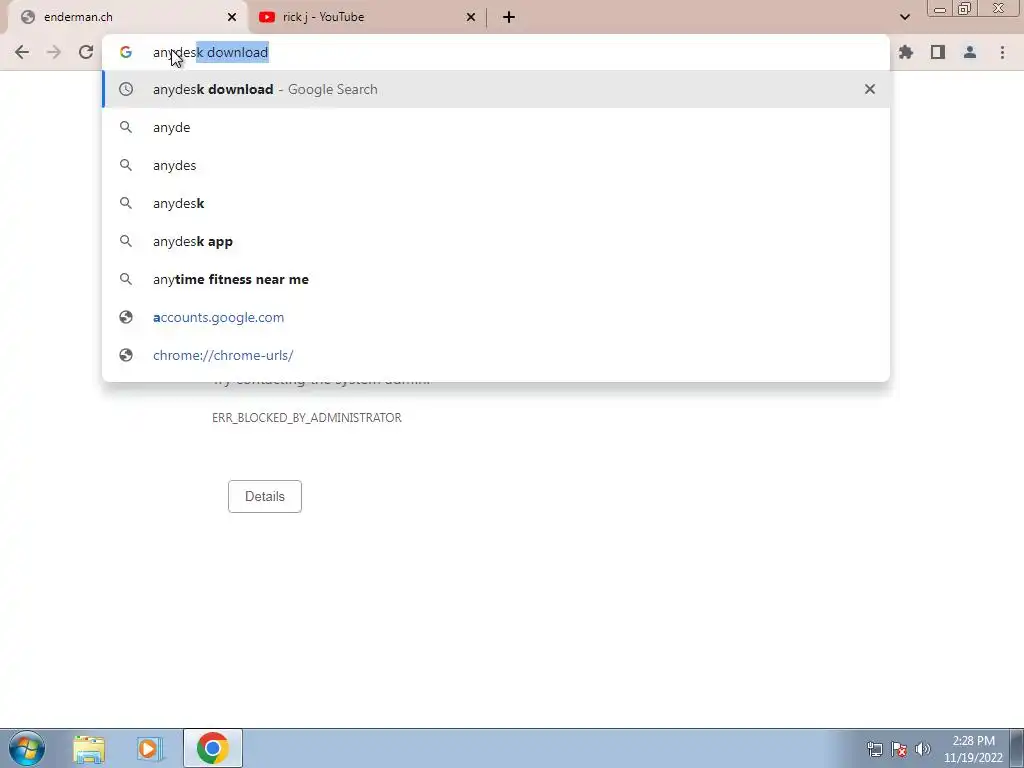The width and height of the screenshot is (1024, 768).
Task: Go back using the browser back arrow
Action: point(22,52)
